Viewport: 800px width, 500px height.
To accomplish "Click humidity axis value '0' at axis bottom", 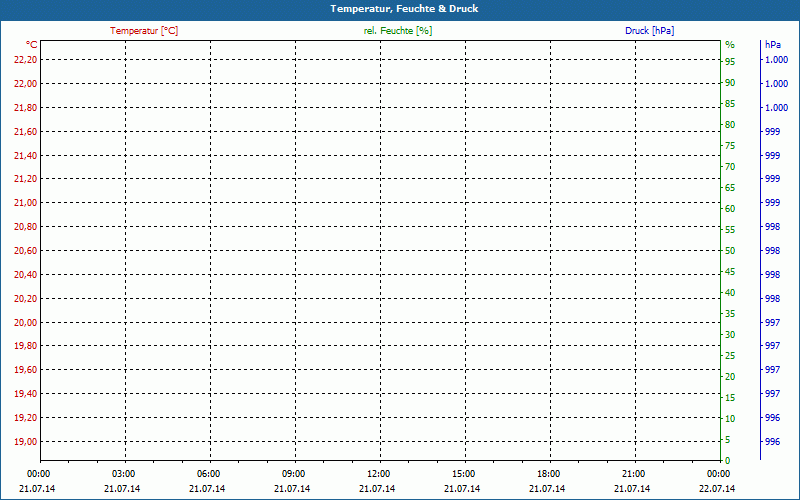I will (728, 461).
